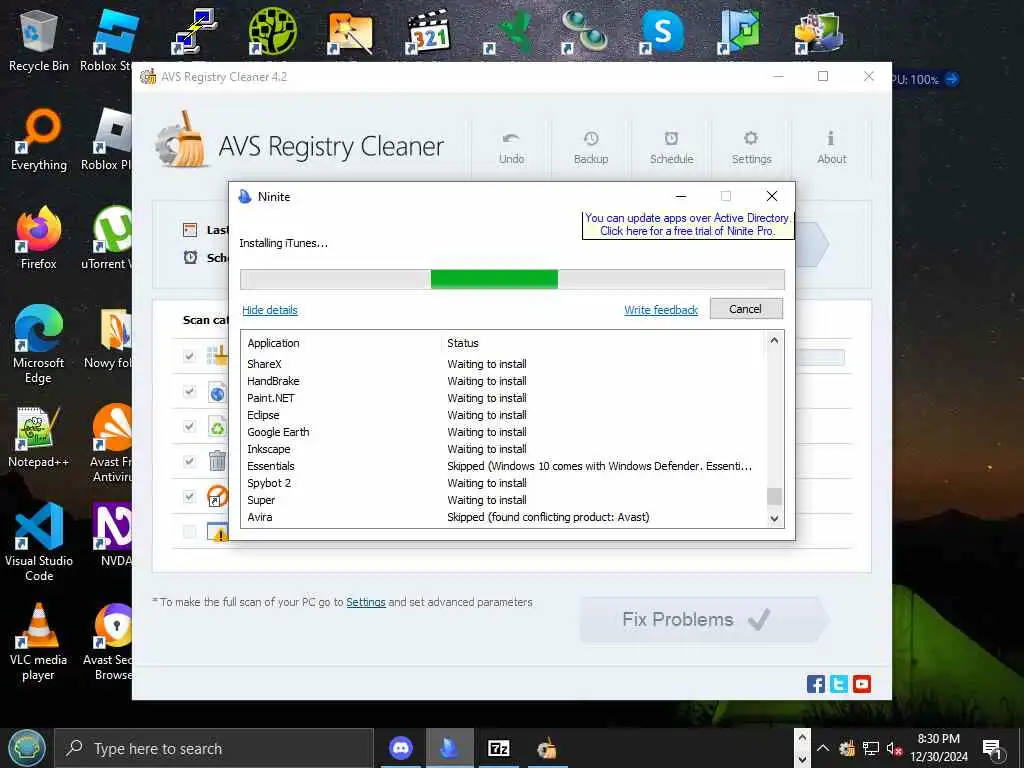Open AVS Facebook page icon
This screenshot has height=768, width=1024.
tap(816, 684)
